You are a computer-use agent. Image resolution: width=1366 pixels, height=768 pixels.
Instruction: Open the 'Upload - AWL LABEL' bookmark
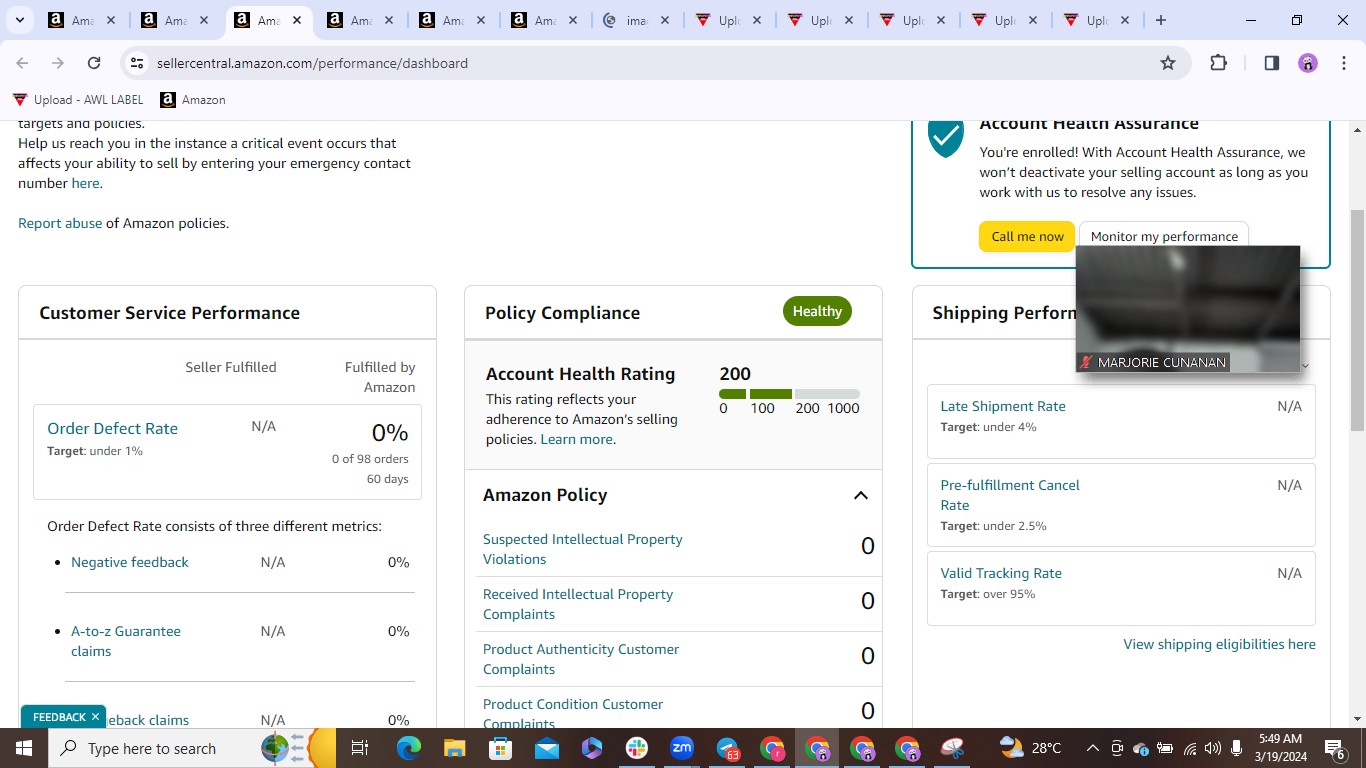(x=78, y=100)
